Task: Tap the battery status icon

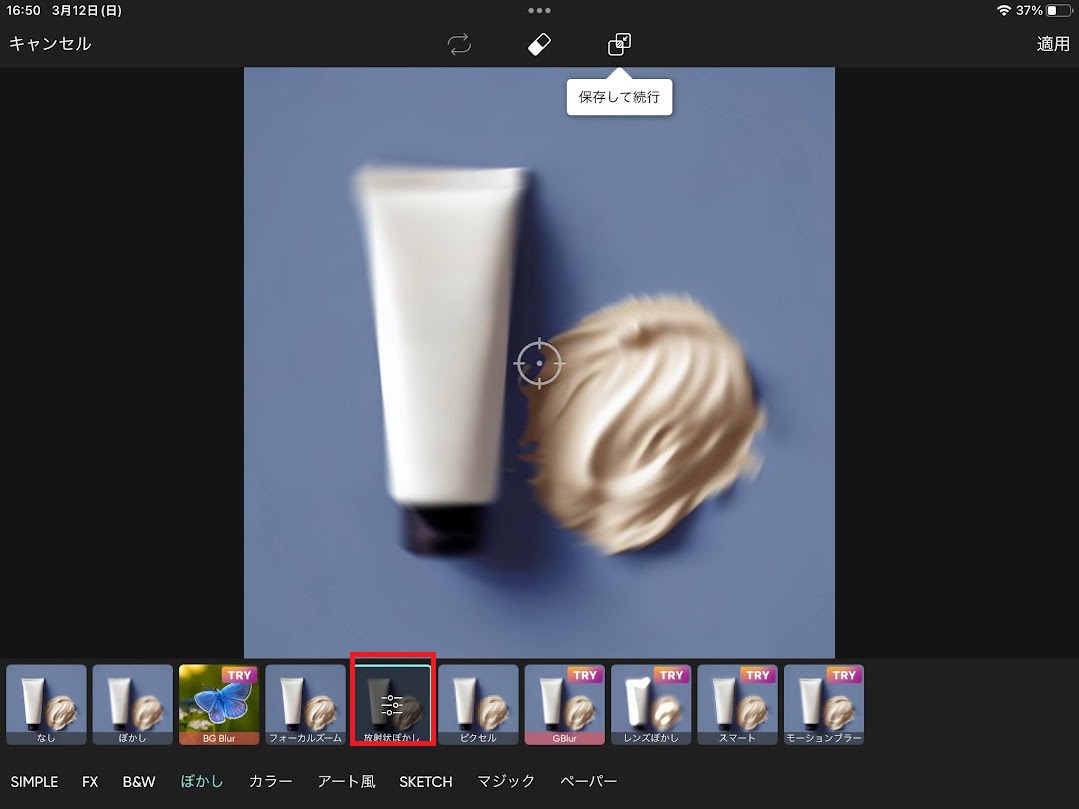Action: click(x=1058, y=11)
